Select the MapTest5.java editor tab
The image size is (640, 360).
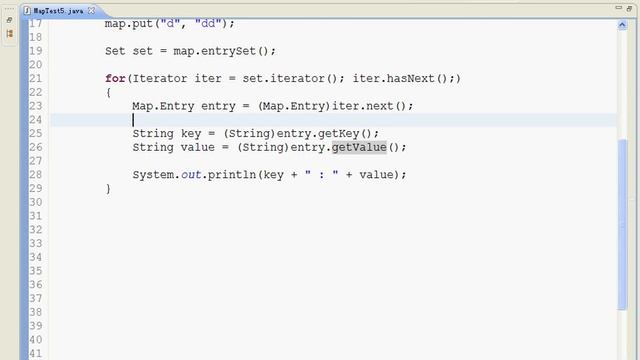coord(58,11)
